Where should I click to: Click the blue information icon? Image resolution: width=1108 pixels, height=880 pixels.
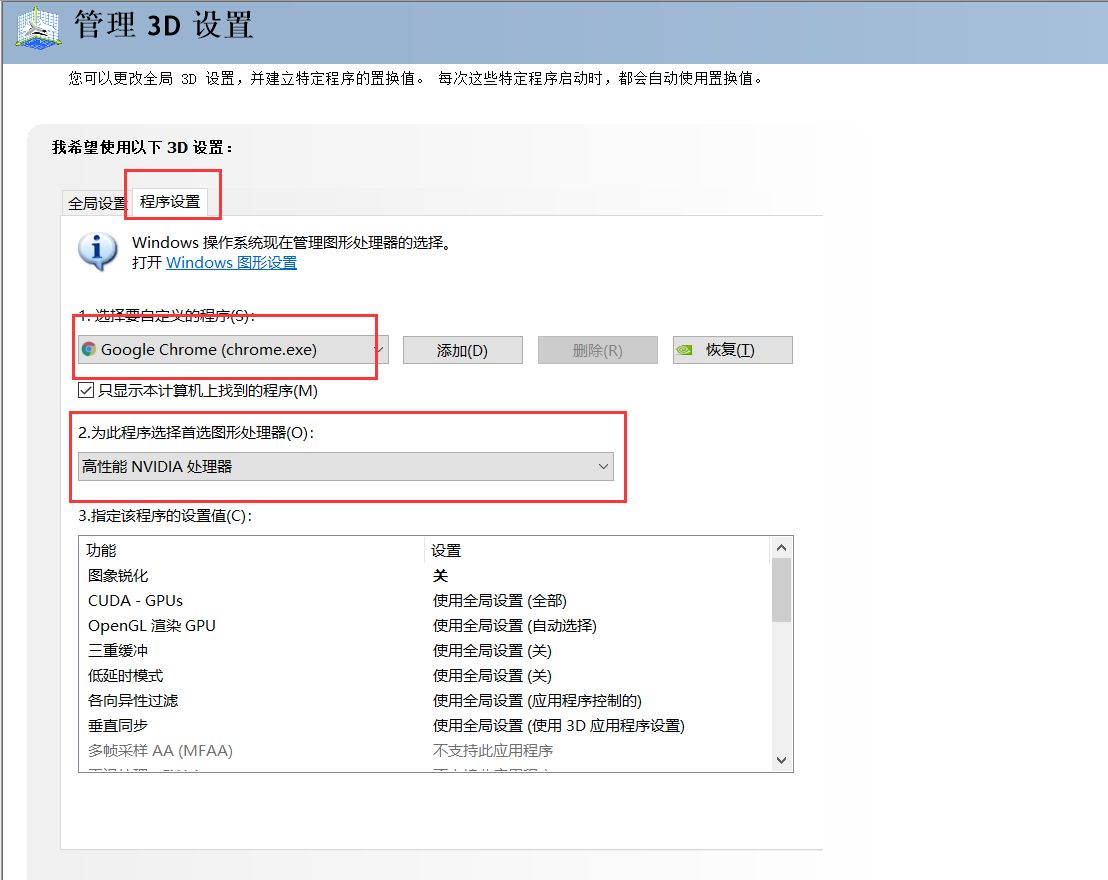click(x=98, y=252)
